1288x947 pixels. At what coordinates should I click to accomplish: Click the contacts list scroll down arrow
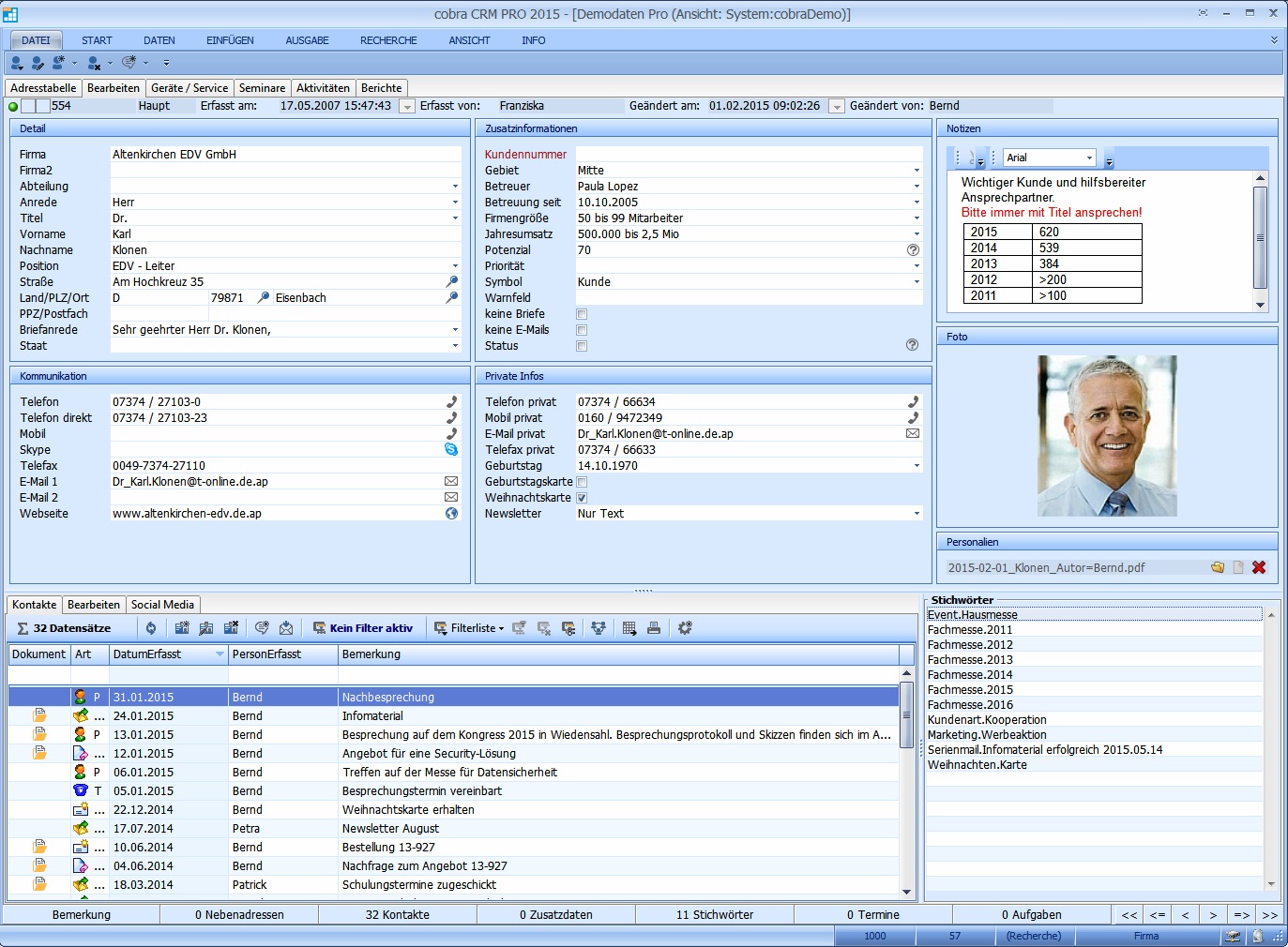906,892
